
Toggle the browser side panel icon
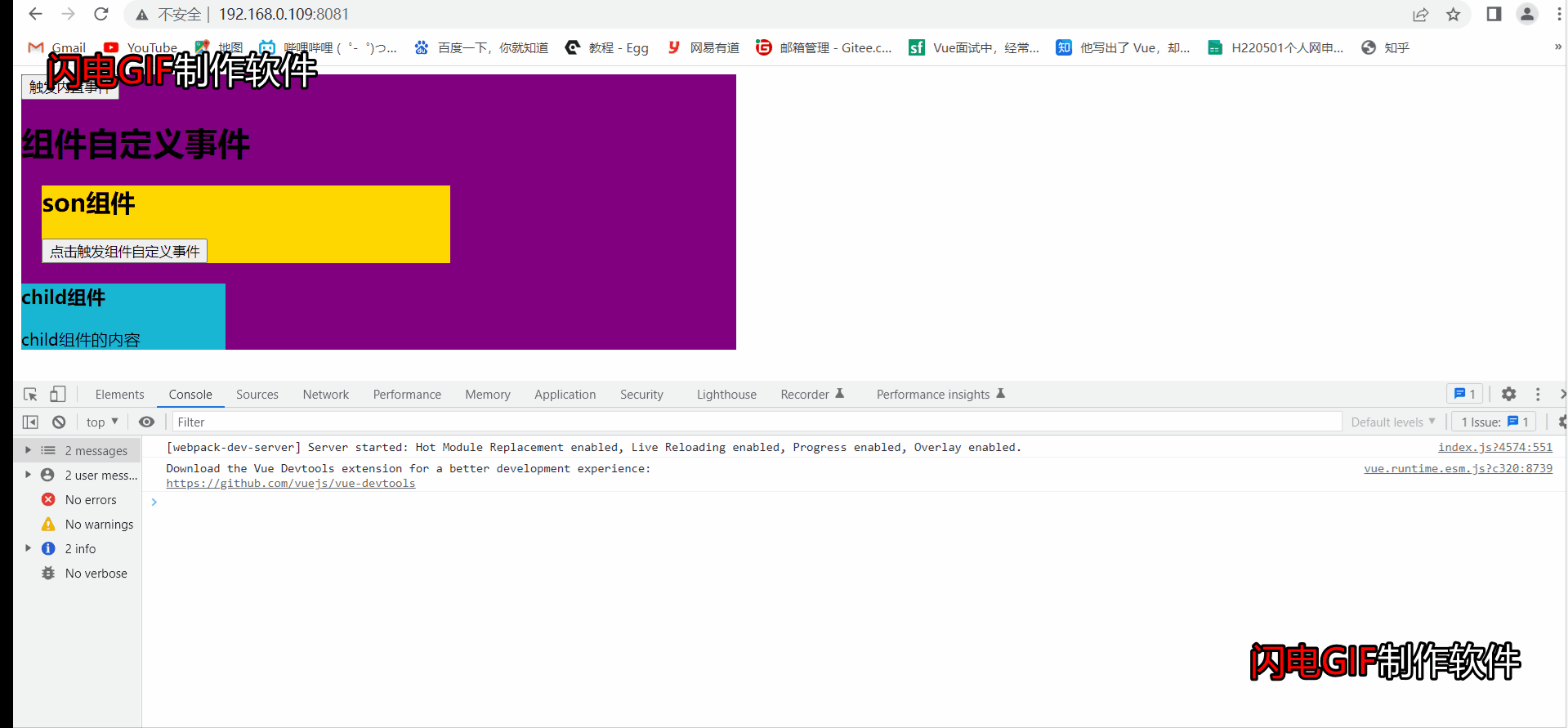[1494, 14]
